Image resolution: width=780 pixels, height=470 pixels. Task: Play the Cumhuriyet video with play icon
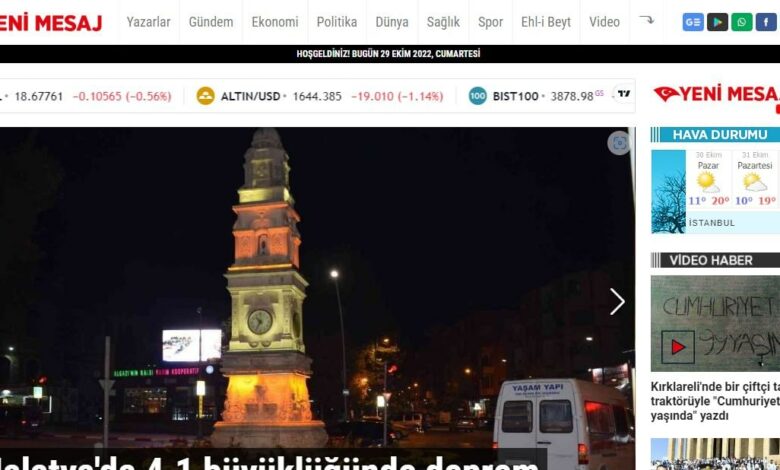678,347
